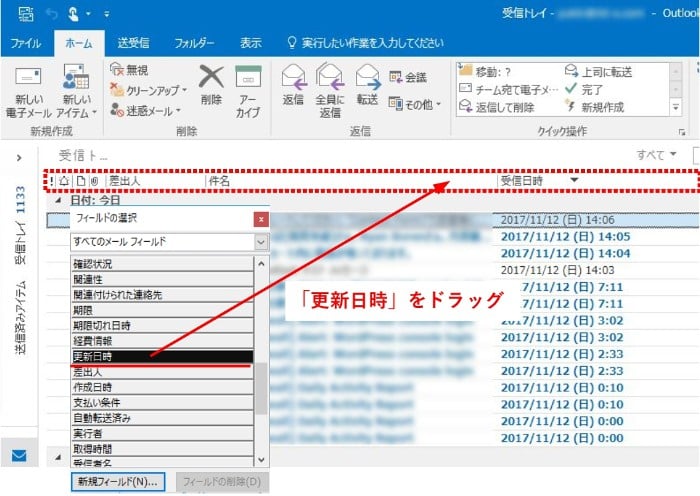
Task: Click the 新しい電子メール icon
Action: click(x=27, y=80)
